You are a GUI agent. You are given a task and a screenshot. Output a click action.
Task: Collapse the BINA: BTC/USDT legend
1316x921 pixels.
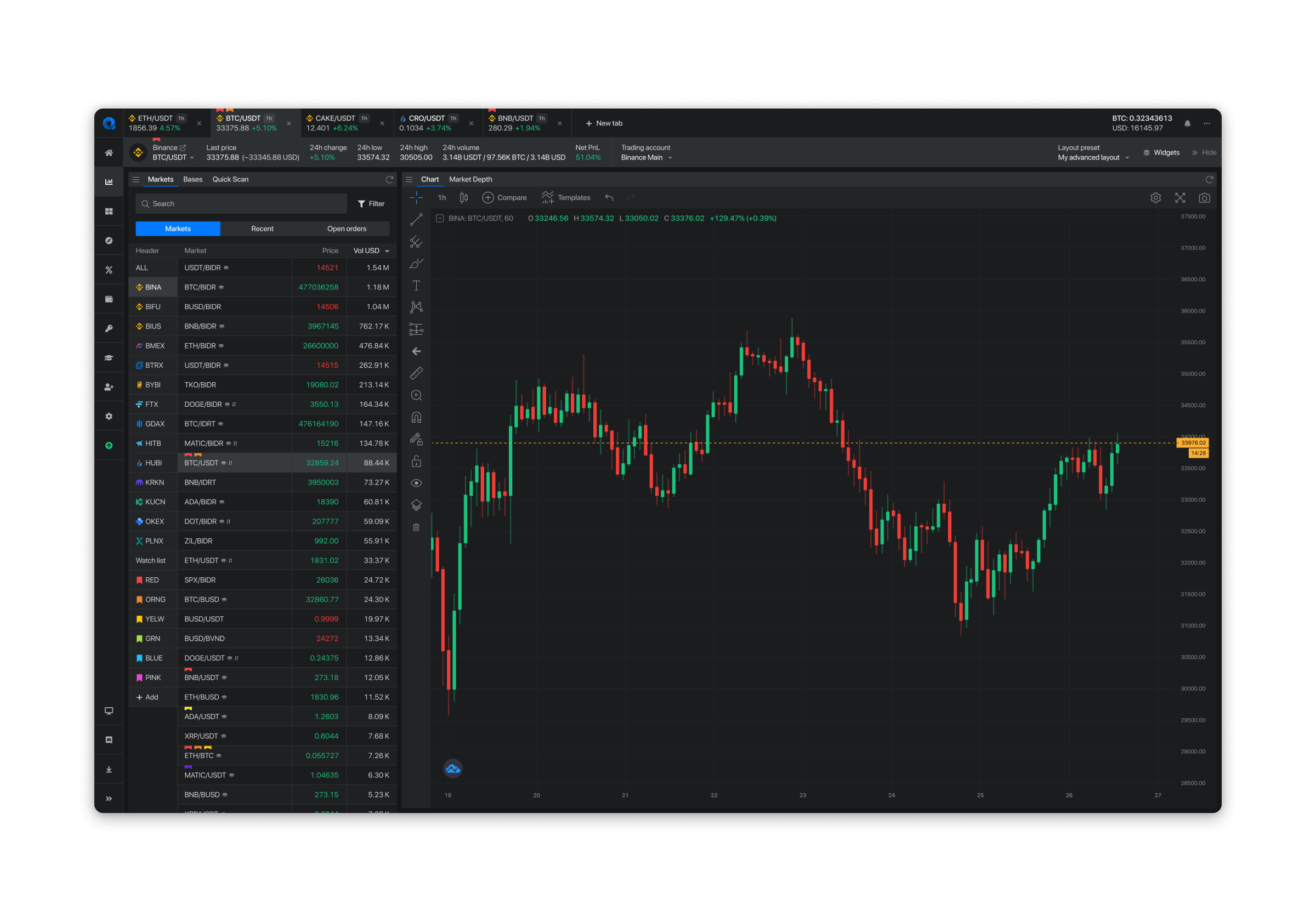pos(440,218)
